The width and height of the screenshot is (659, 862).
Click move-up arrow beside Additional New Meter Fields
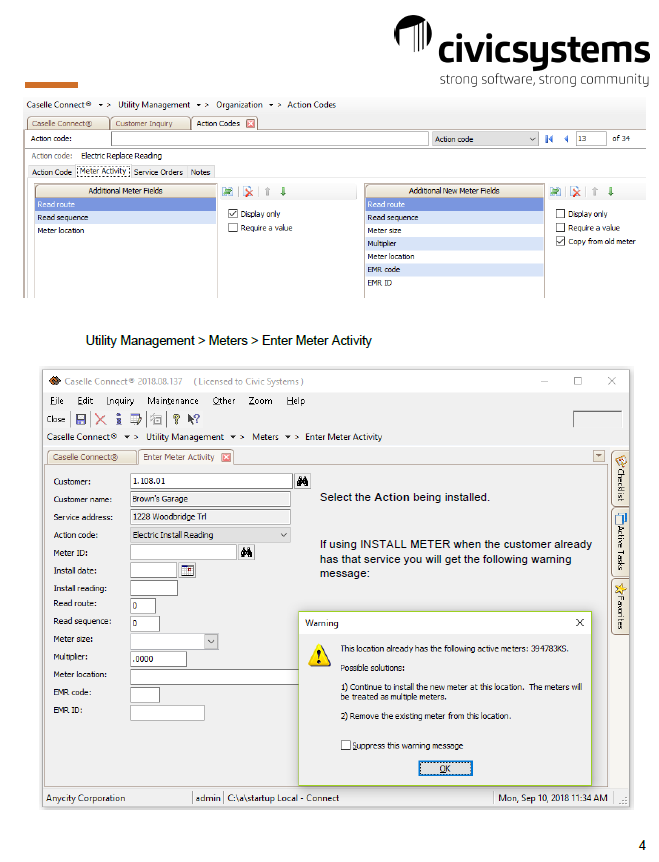[x=595, y=191]
